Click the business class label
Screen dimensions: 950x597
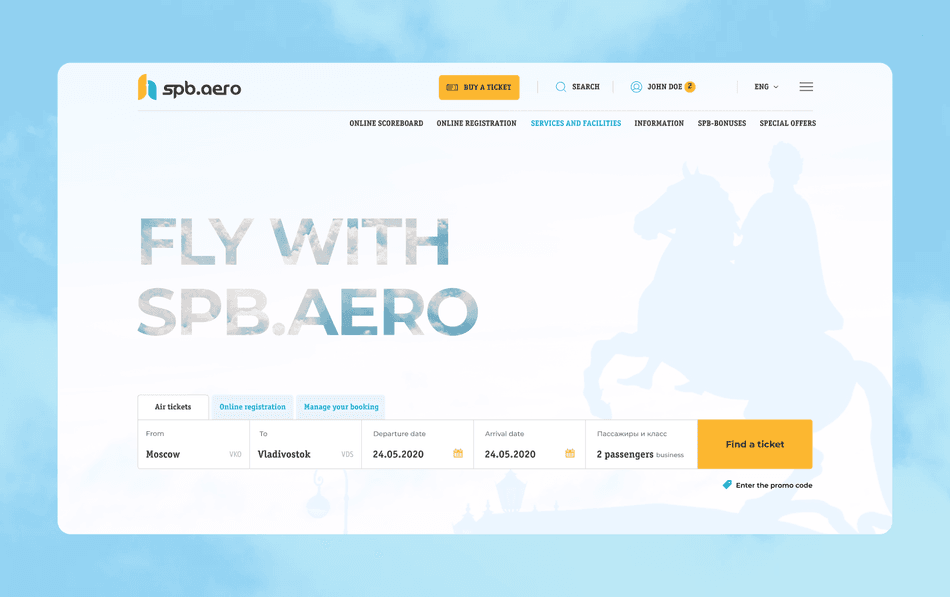[x=670, y=455]
